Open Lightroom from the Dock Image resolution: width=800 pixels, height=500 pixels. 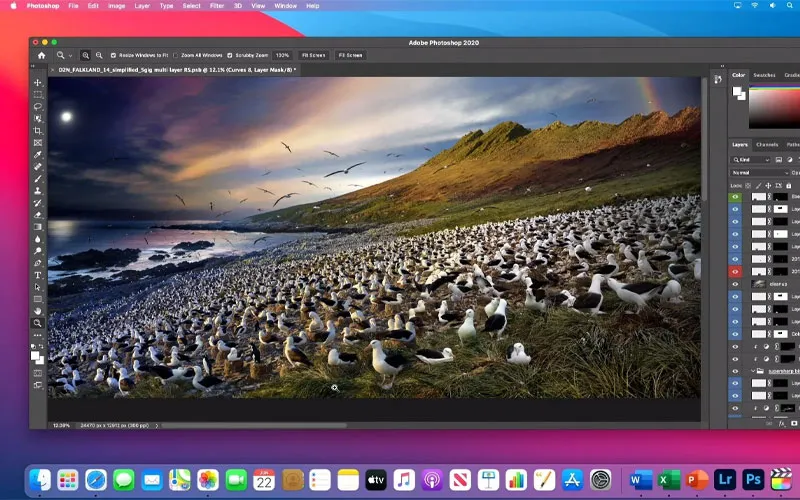pyautogui.click(x=725, y=480)
